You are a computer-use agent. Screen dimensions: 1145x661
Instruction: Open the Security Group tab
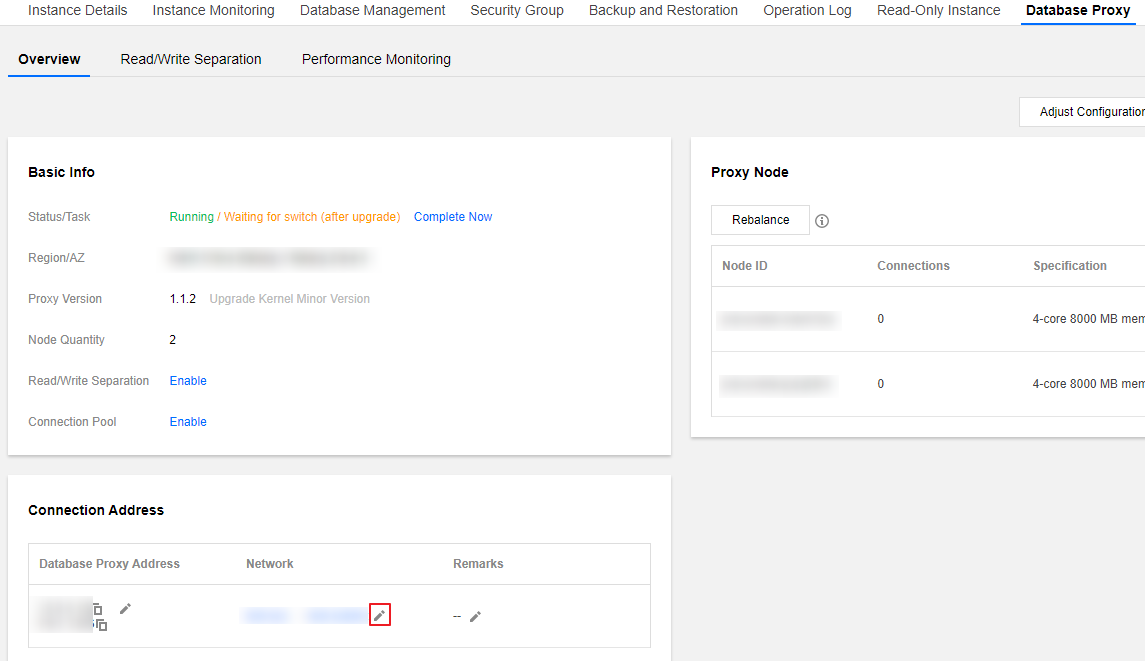pos(517,10)
